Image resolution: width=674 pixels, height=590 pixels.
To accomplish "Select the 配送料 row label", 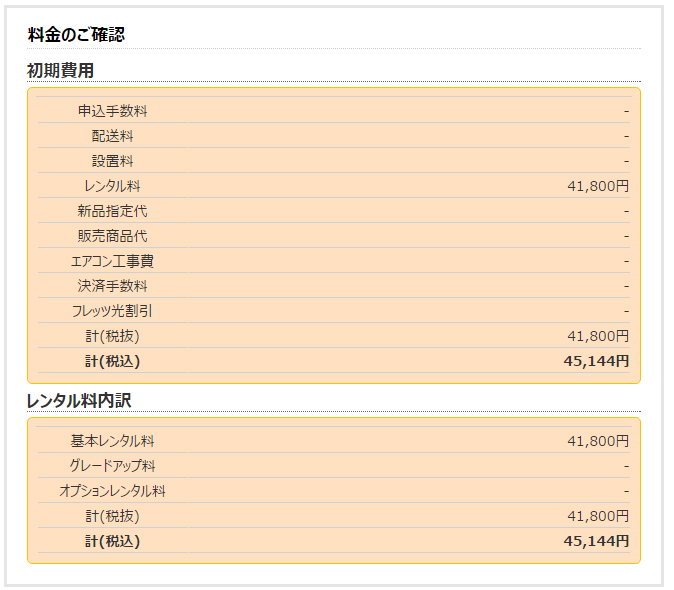I will click(x=112, y=136).
